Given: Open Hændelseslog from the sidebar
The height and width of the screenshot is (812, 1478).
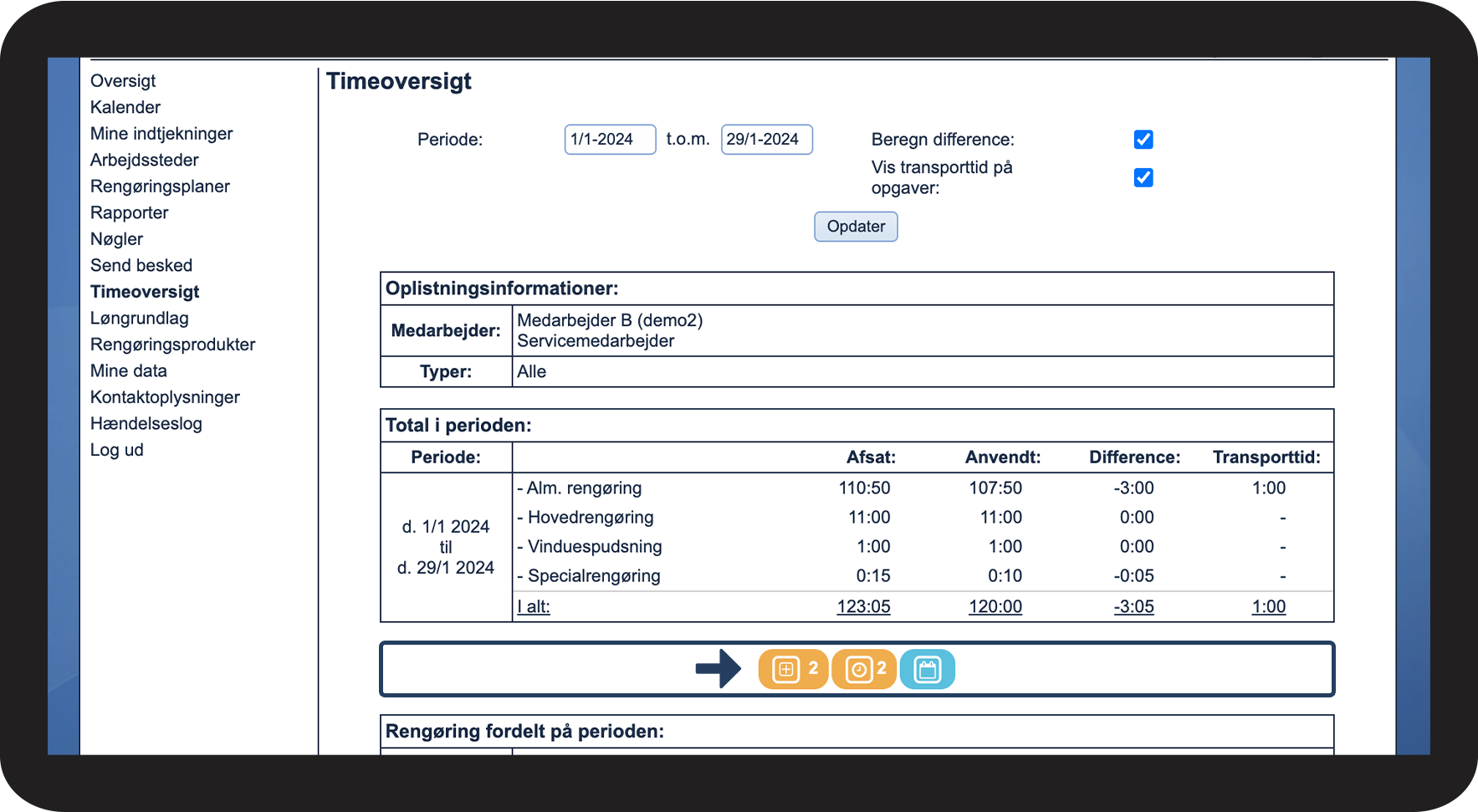Looking at the screenshot, I should (x=146, y=423).
